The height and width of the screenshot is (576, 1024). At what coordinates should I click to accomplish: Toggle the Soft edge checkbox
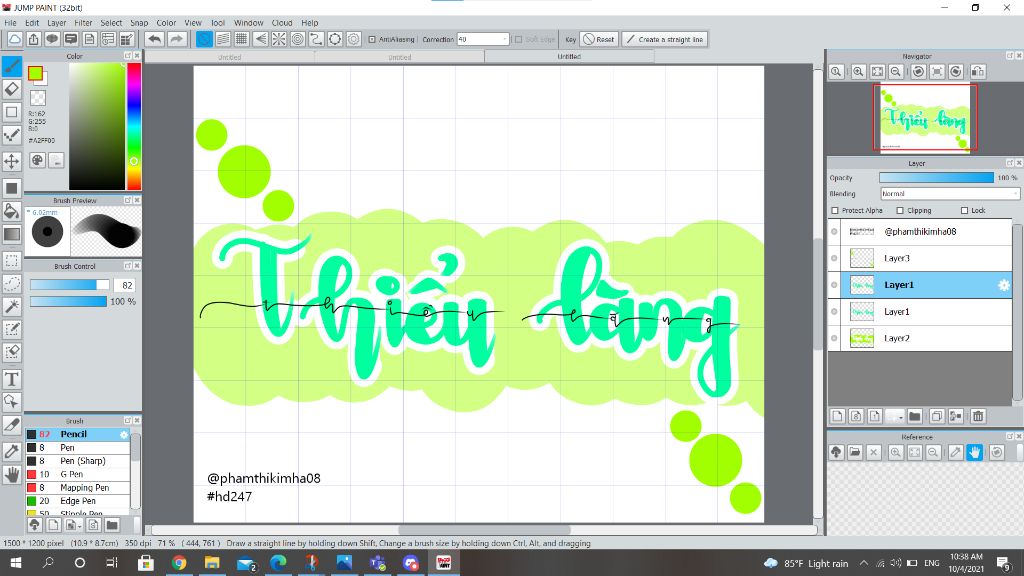(x=519, y=39)
